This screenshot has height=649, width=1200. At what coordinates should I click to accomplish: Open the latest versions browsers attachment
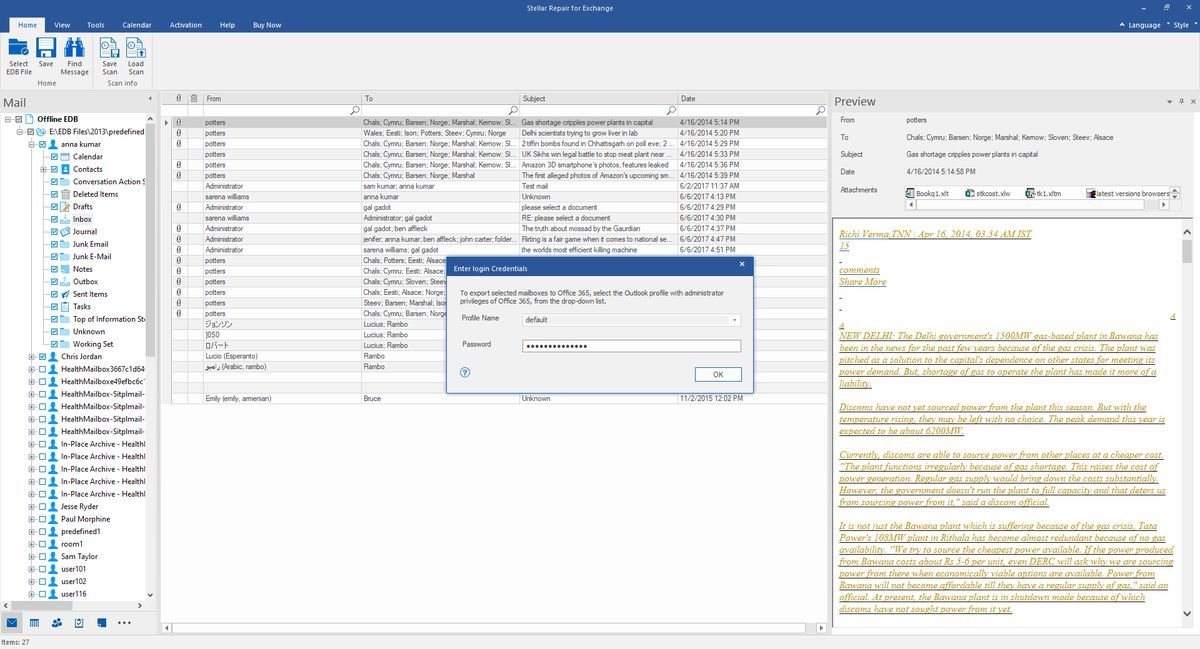1129,193
